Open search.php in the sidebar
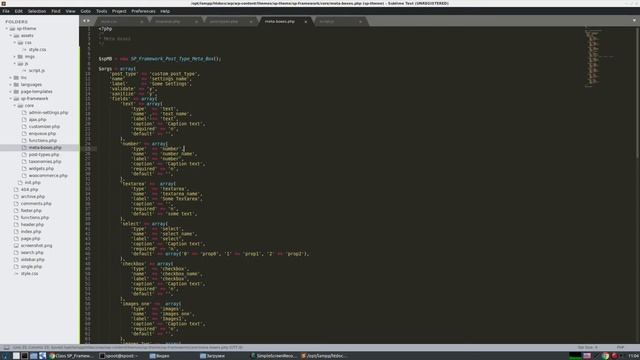Image resolution: width=640 pixels, height=360 pixels. [x=32, y=253]
